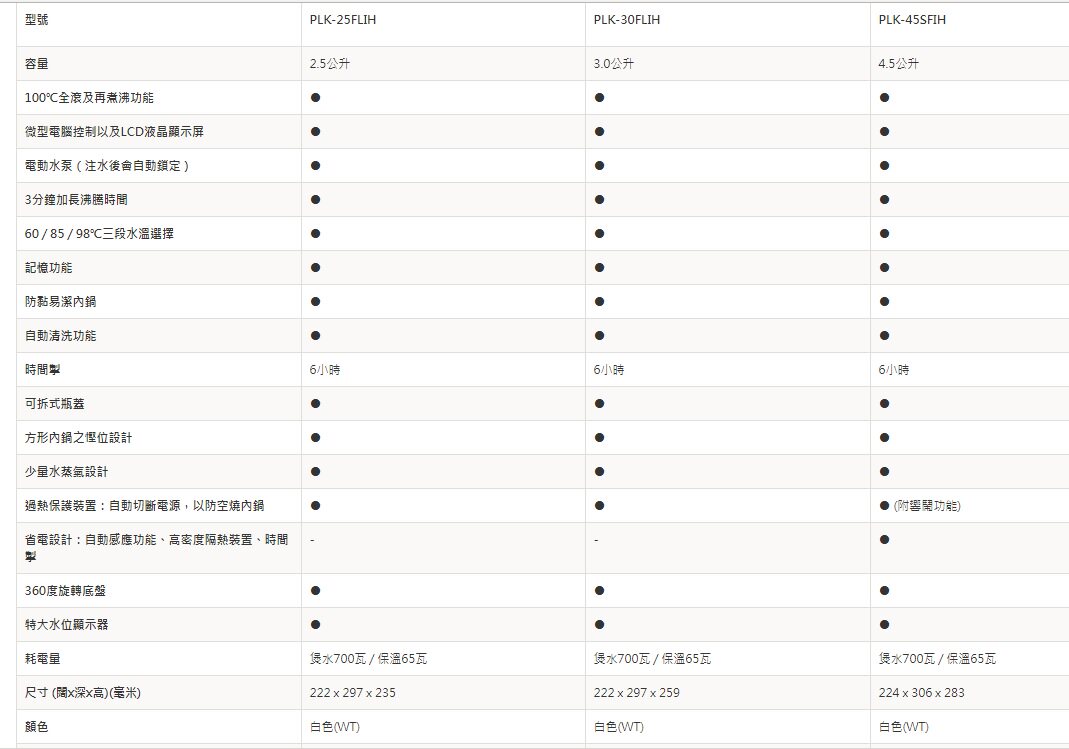Click PLK-45SFIH dot for 省電設計 row
This screenshot has height=749, width=1069.
(884, 540)
